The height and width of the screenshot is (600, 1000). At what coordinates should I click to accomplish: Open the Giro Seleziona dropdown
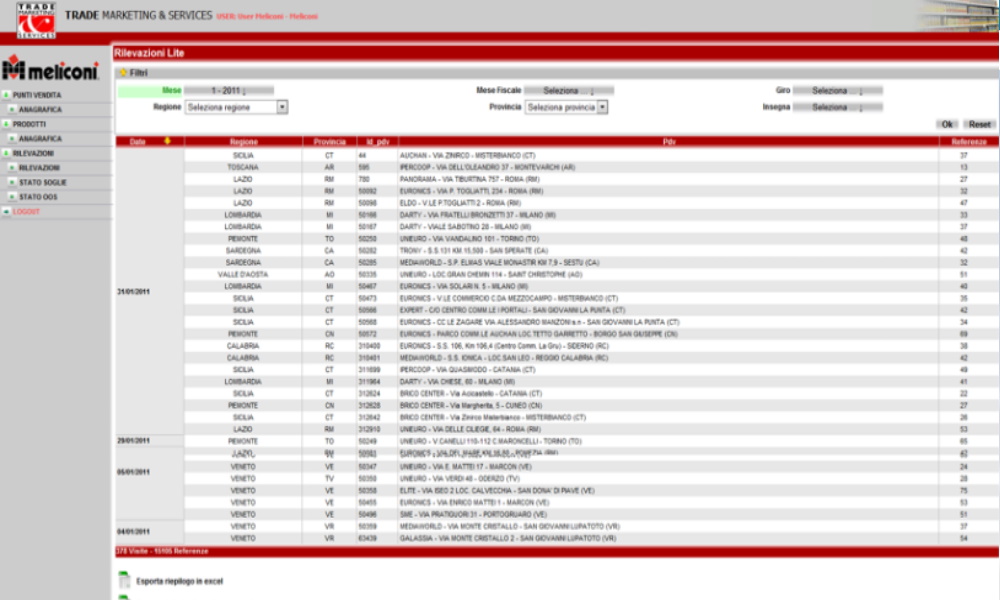(837, 91)
